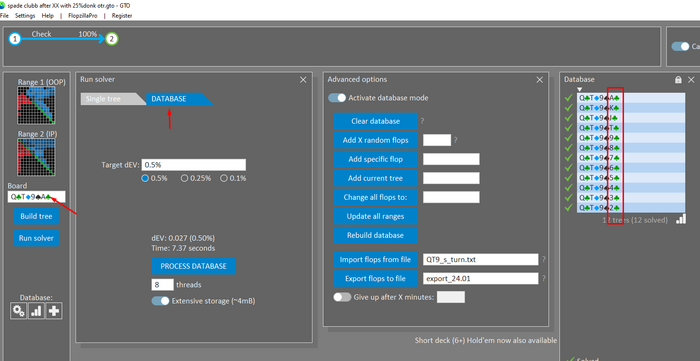Click the Add specific flop button

(375, 159)
